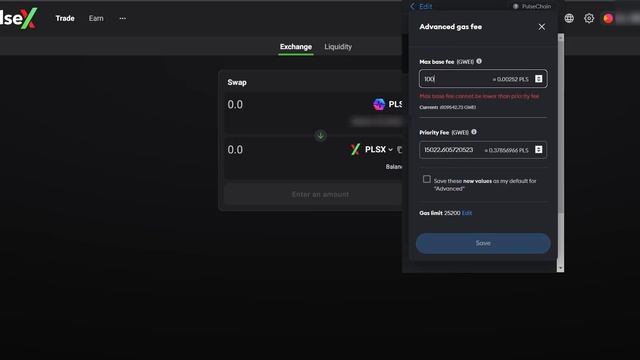Switch to the Exchange tab
The height and width of the screenshot is (360, 640).
[x=296, y=47]
